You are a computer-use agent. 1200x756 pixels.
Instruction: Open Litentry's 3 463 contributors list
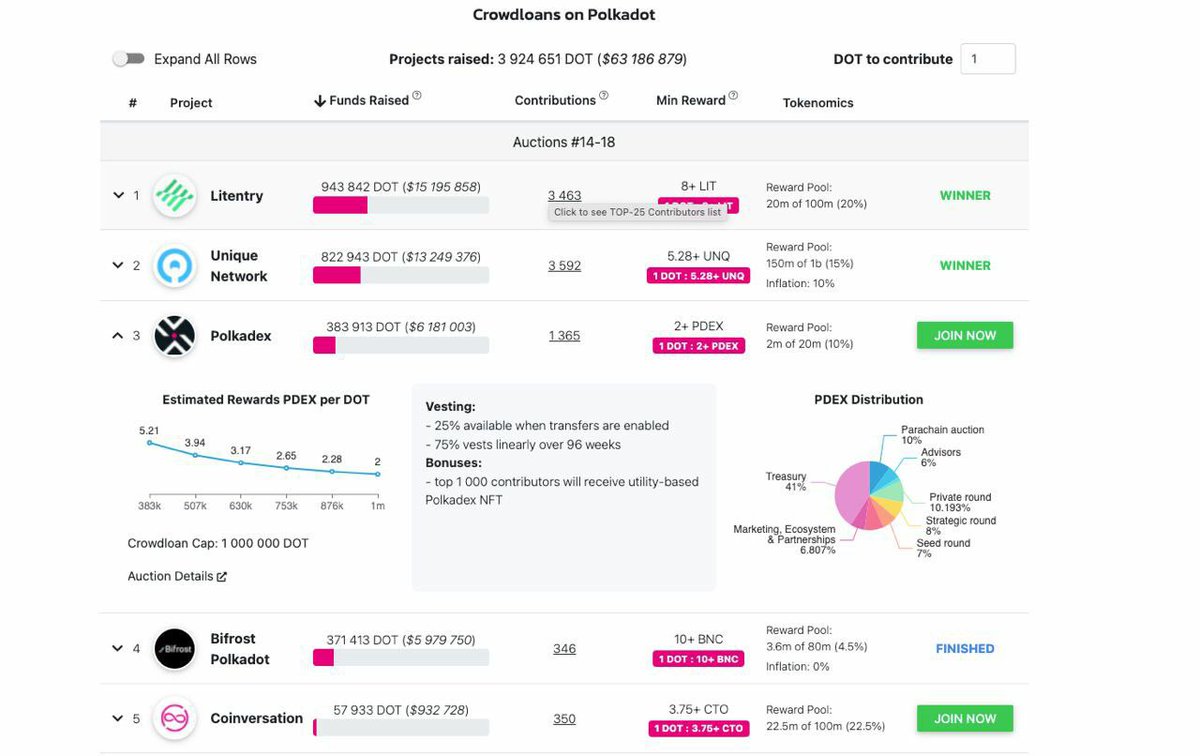coord(564,195)
